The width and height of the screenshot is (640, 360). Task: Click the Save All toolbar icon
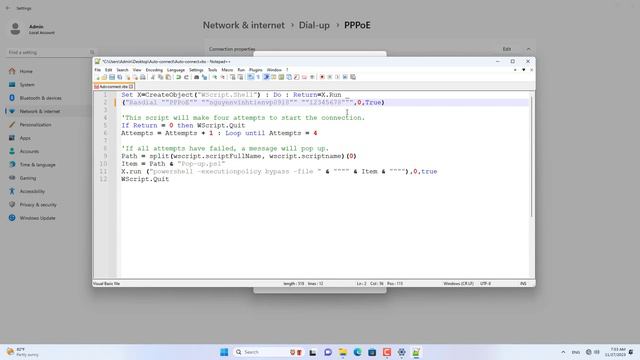[x=120, y=77]
